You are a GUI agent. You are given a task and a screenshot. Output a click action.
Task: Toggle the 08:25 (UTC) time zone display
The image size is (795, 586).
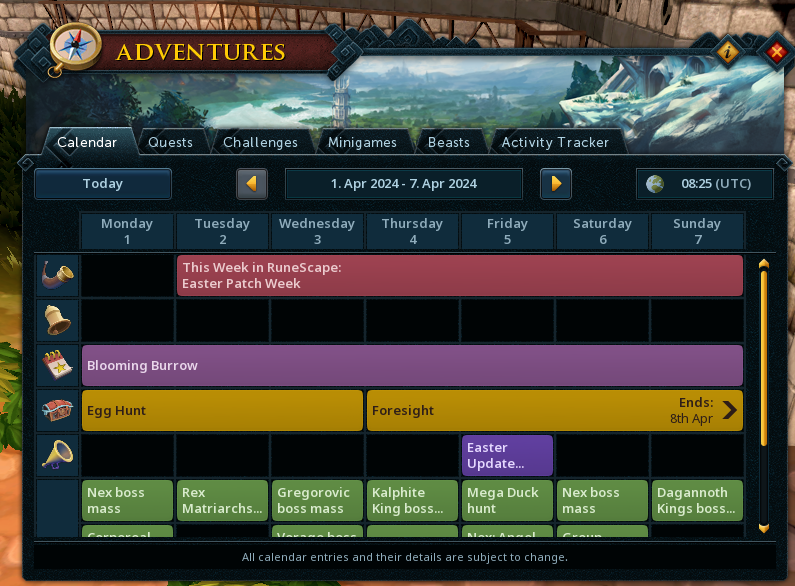point(705,184)
